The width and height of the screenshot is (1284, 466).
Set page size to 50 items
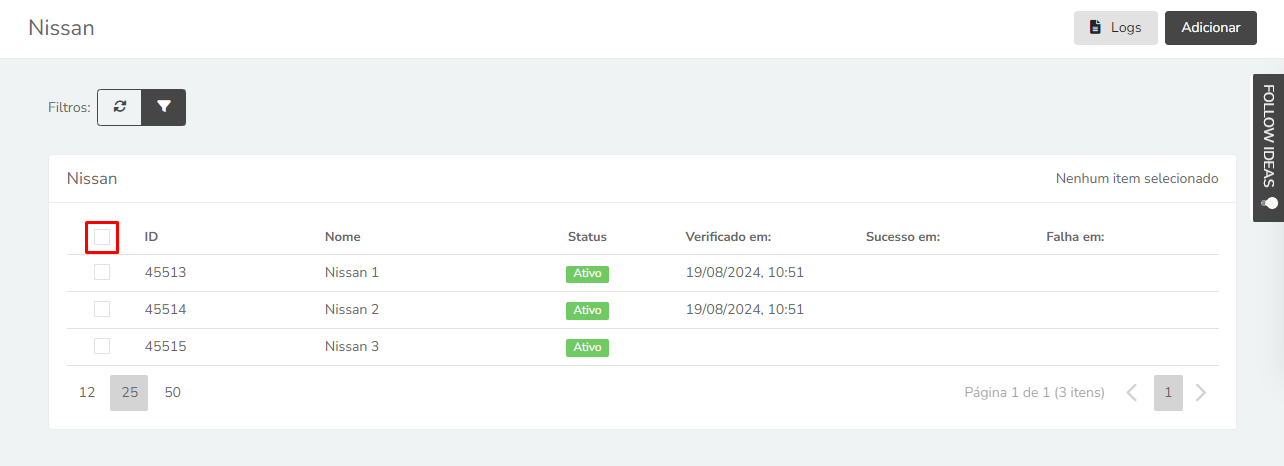click(173, 393)
